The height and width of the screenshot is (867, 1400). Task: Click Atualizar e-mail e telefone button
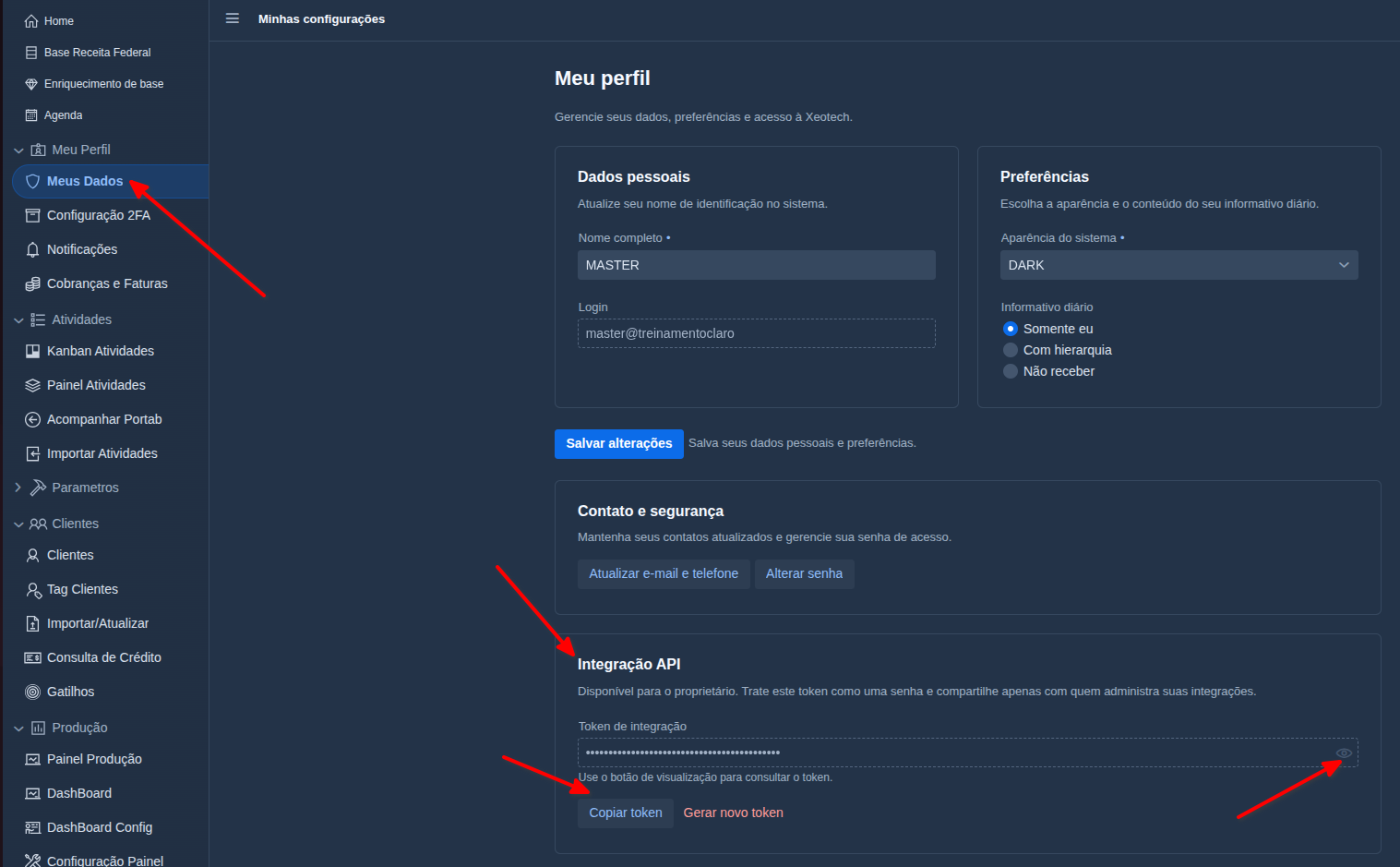(664, 573)
